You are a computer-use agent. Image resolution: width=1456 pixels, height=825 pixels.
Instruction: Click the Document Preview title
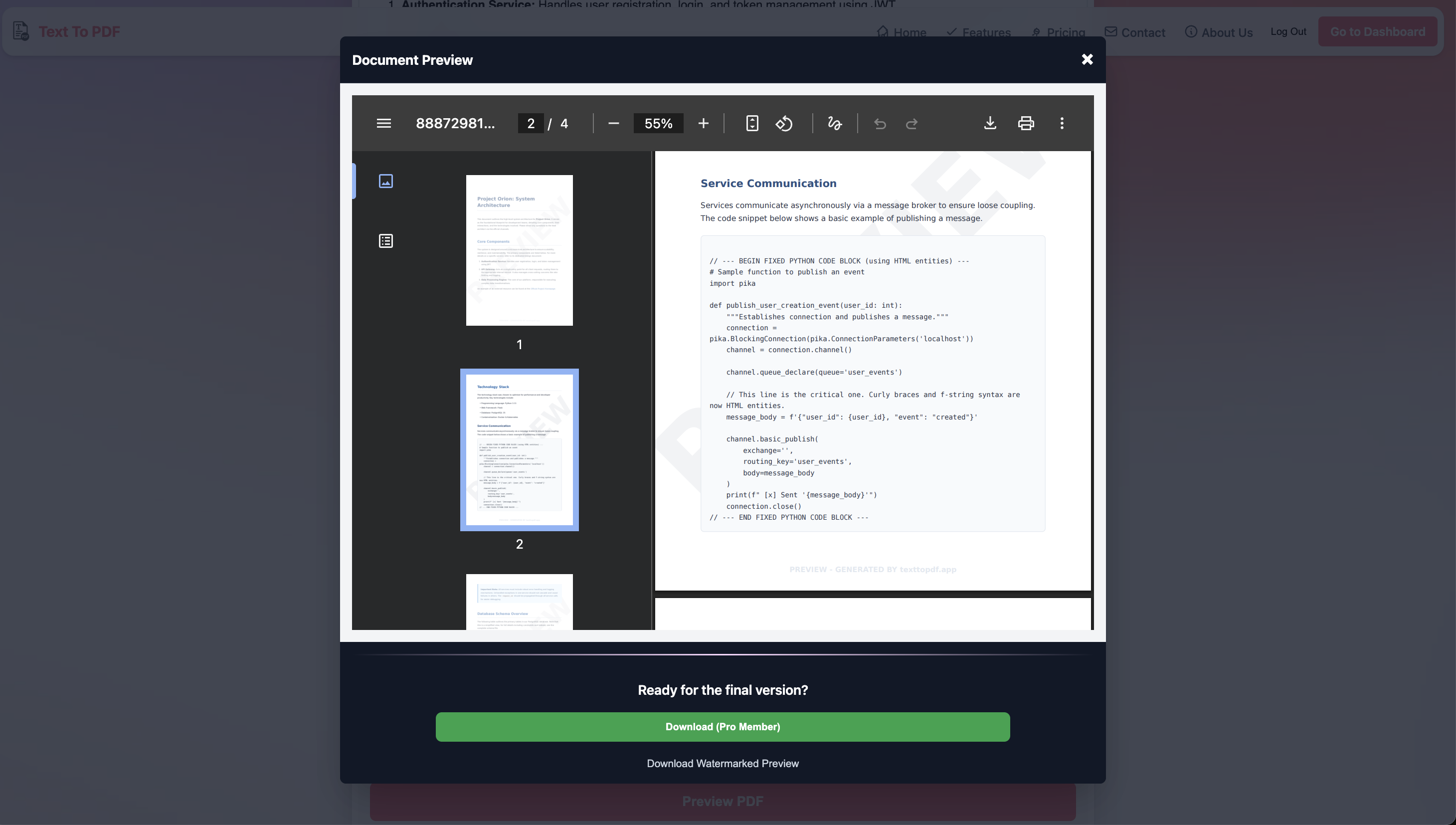click(x=412, y=60)
